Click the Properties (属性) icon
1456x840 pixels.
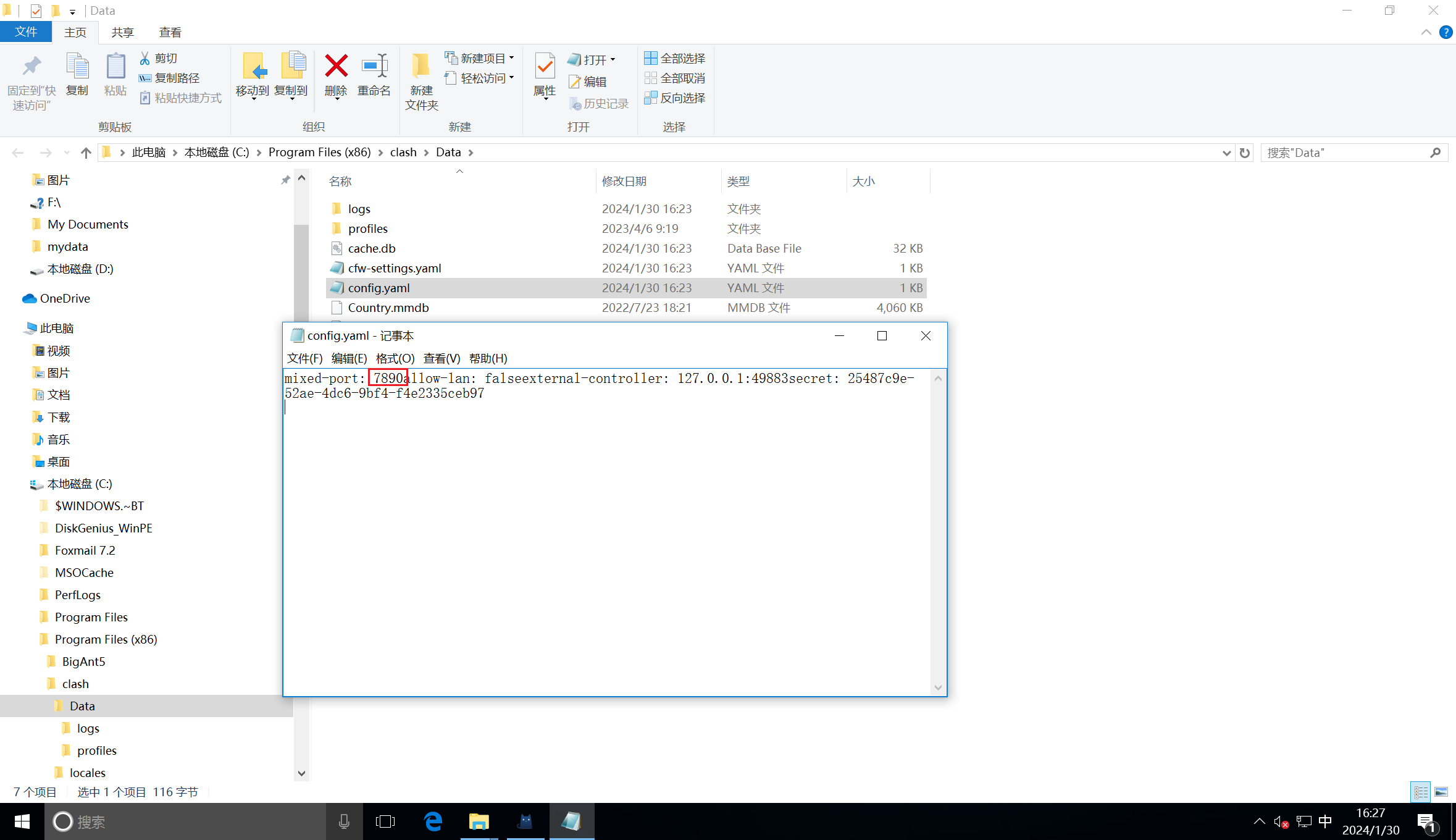(x=545, y=66)
